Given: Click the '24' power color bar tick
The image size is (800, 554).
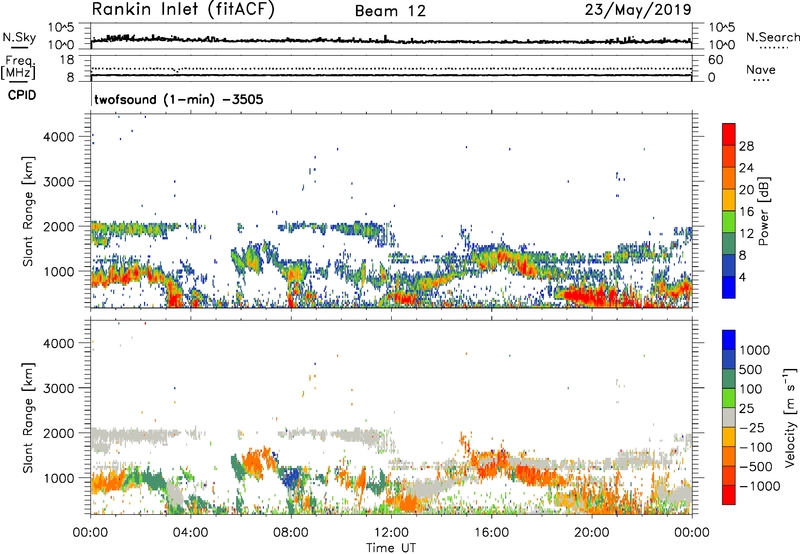Looking at the screenshot, I should click(x=746, y=168).
